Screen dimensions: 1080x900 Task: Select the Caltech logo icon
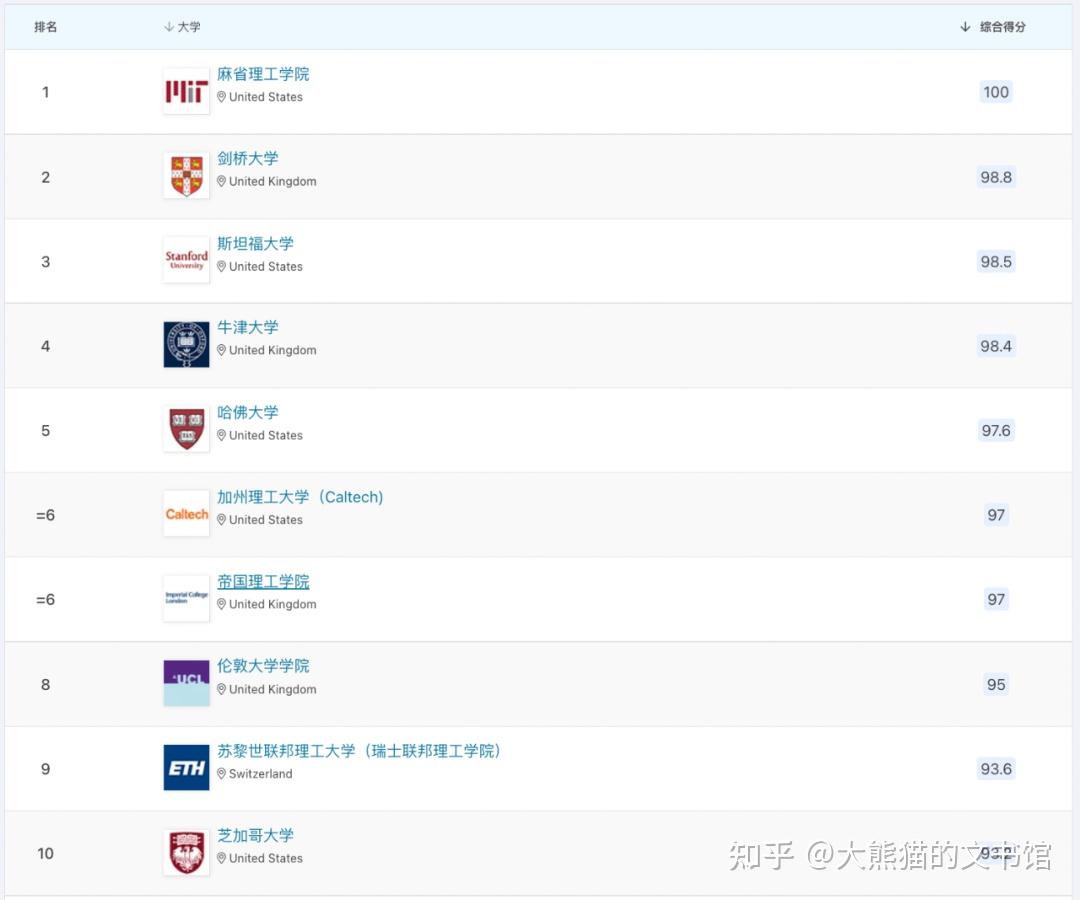(186, 513)
